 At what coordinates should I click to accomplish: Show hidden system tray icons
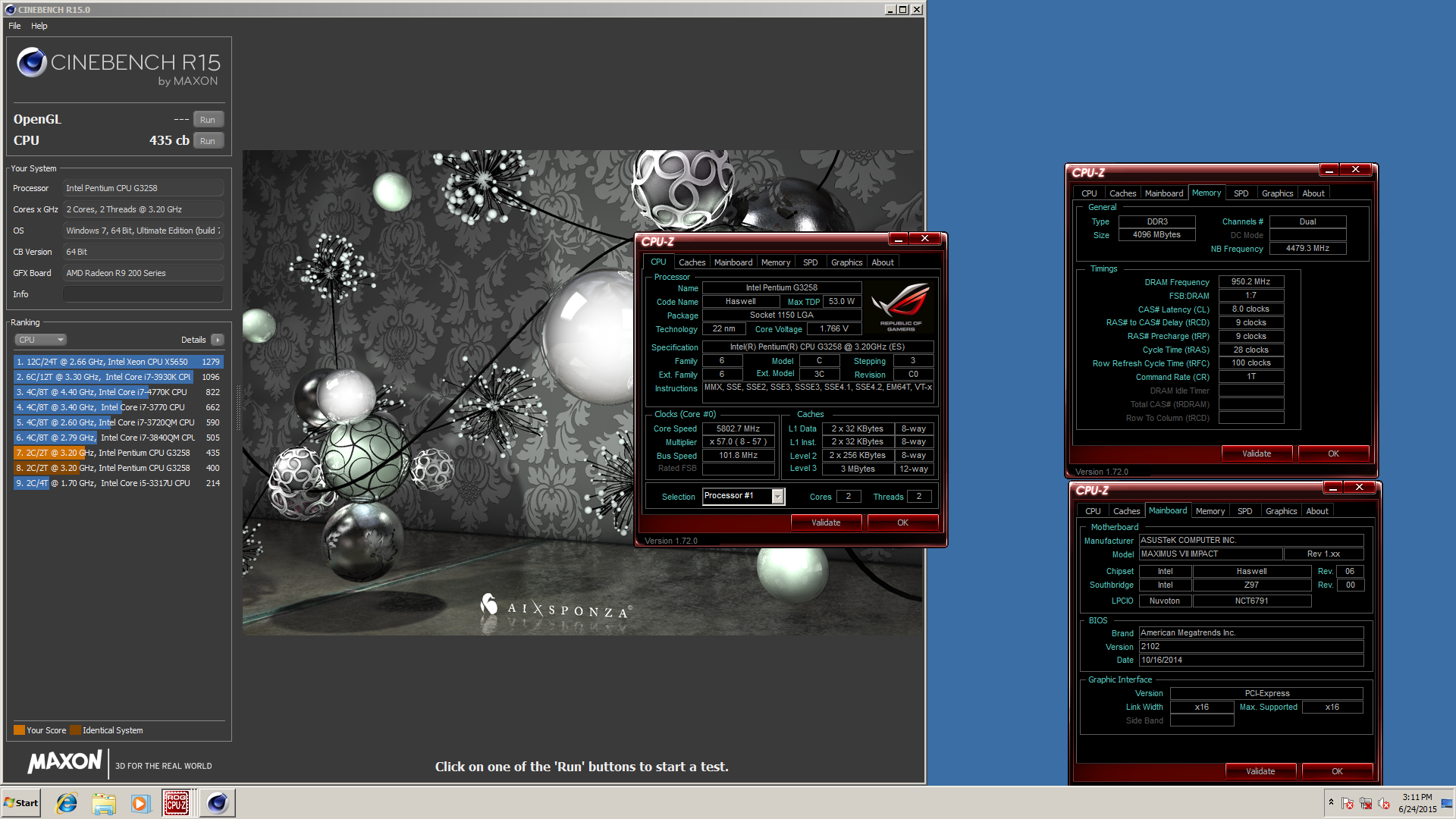1331,802
